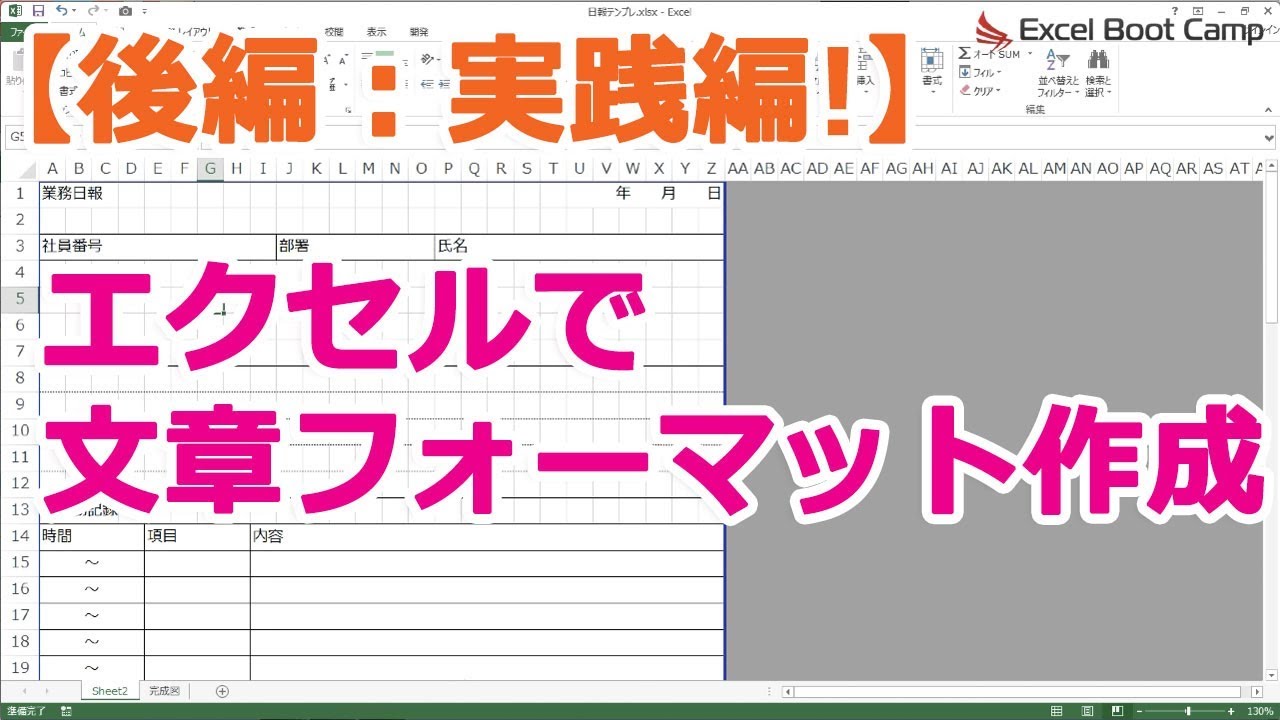Open the フィル fill dropdown

pyautogui.click(x=980, y=72)
